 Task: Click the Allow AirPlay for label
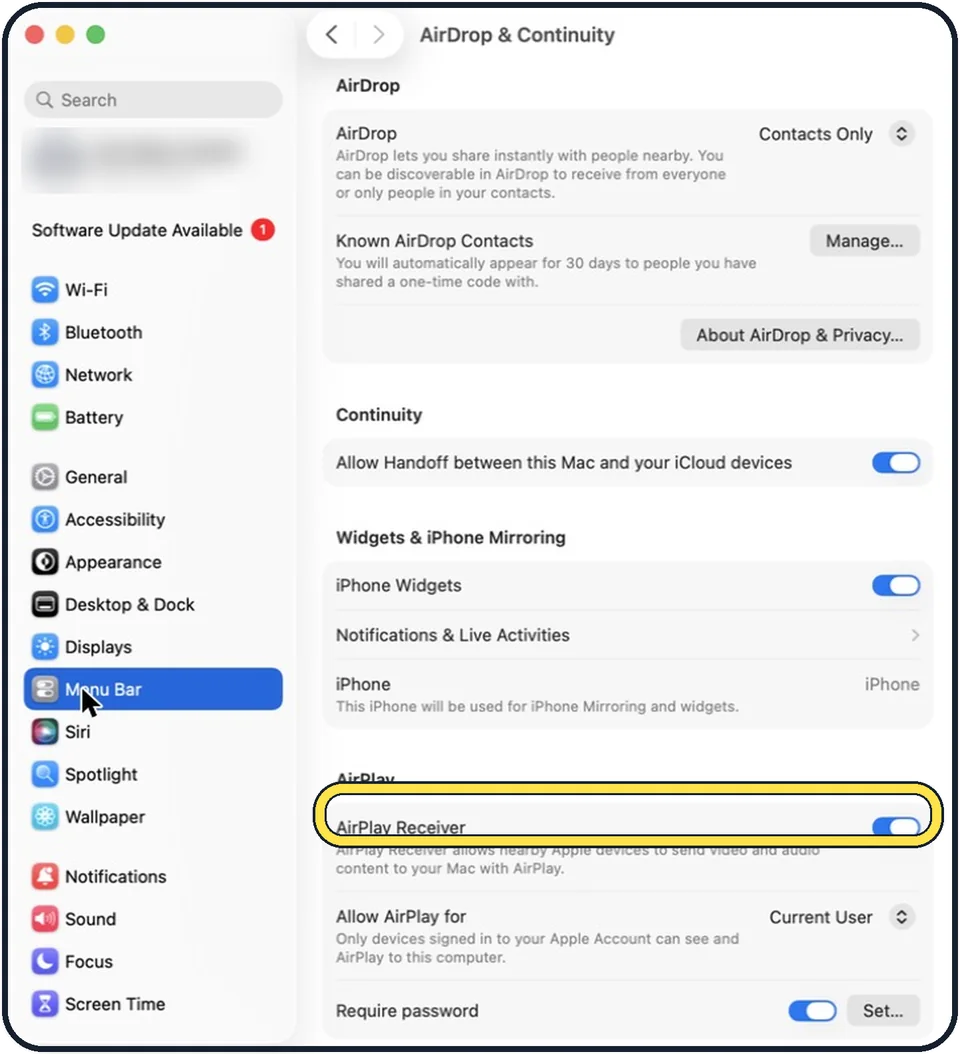(x=401, y=916)
